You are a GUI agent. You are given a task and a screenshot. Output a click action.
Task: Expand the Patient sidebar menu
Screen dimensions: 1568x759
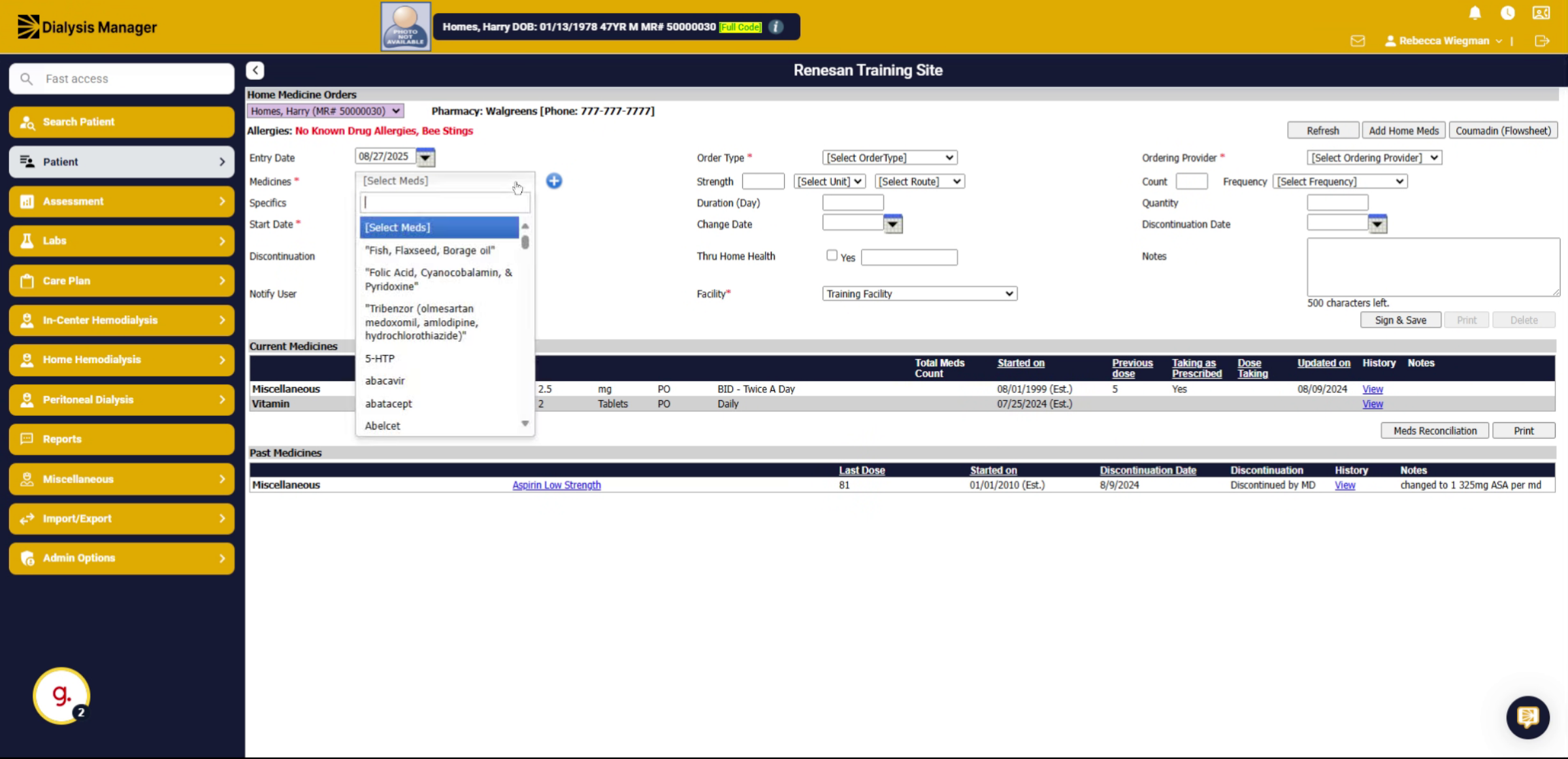click(122, 161)
